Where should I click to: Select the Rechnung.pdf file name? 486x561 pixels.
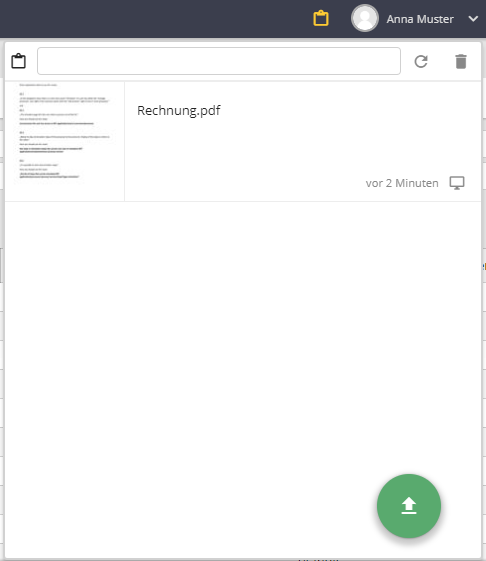point(179,111)
